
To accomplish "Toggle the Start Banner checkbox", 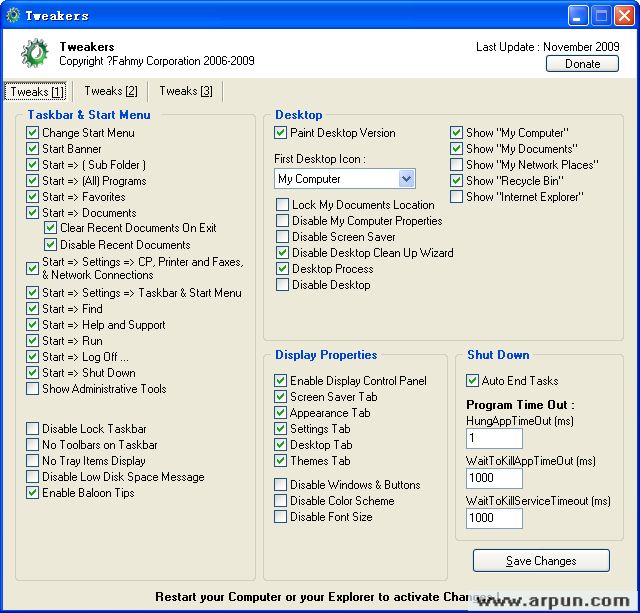I will (32, 149).
